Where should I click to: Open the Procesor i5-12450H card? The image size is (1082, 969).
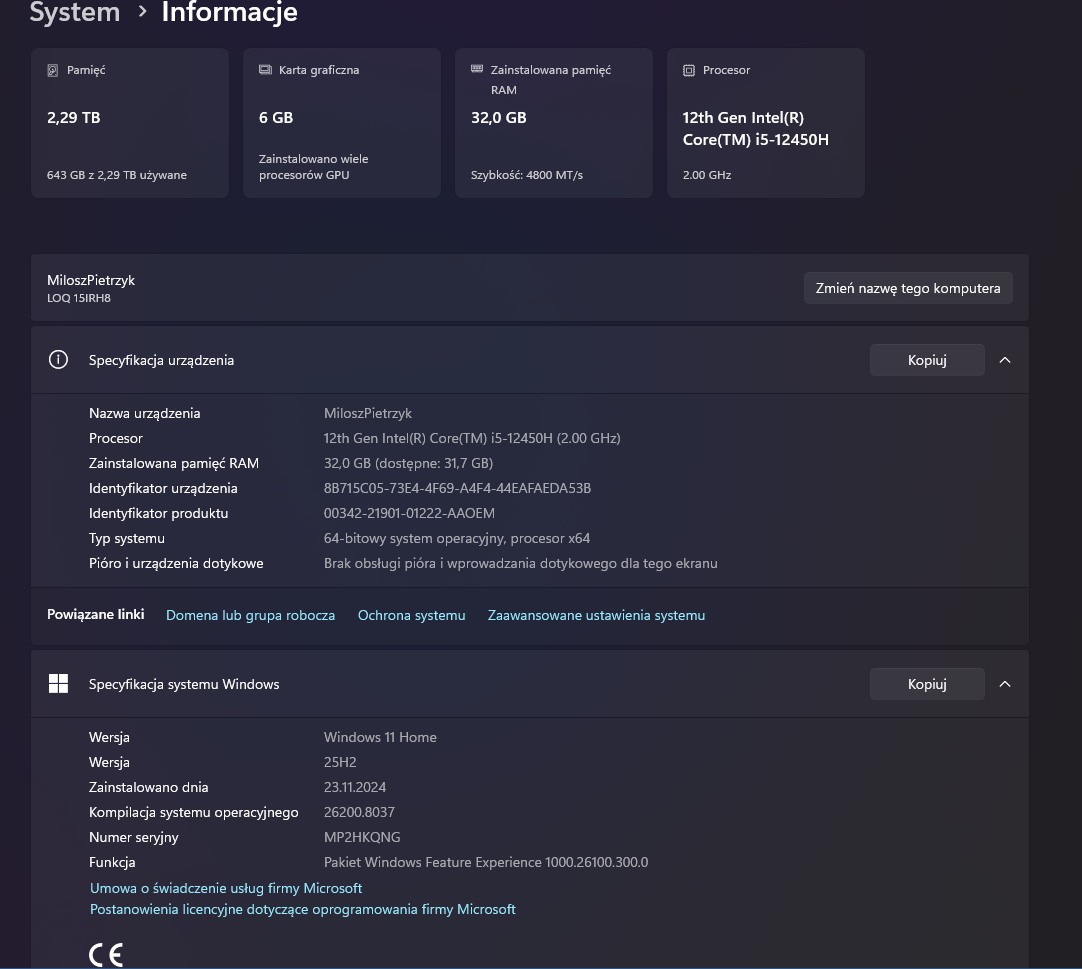[765, 123]
